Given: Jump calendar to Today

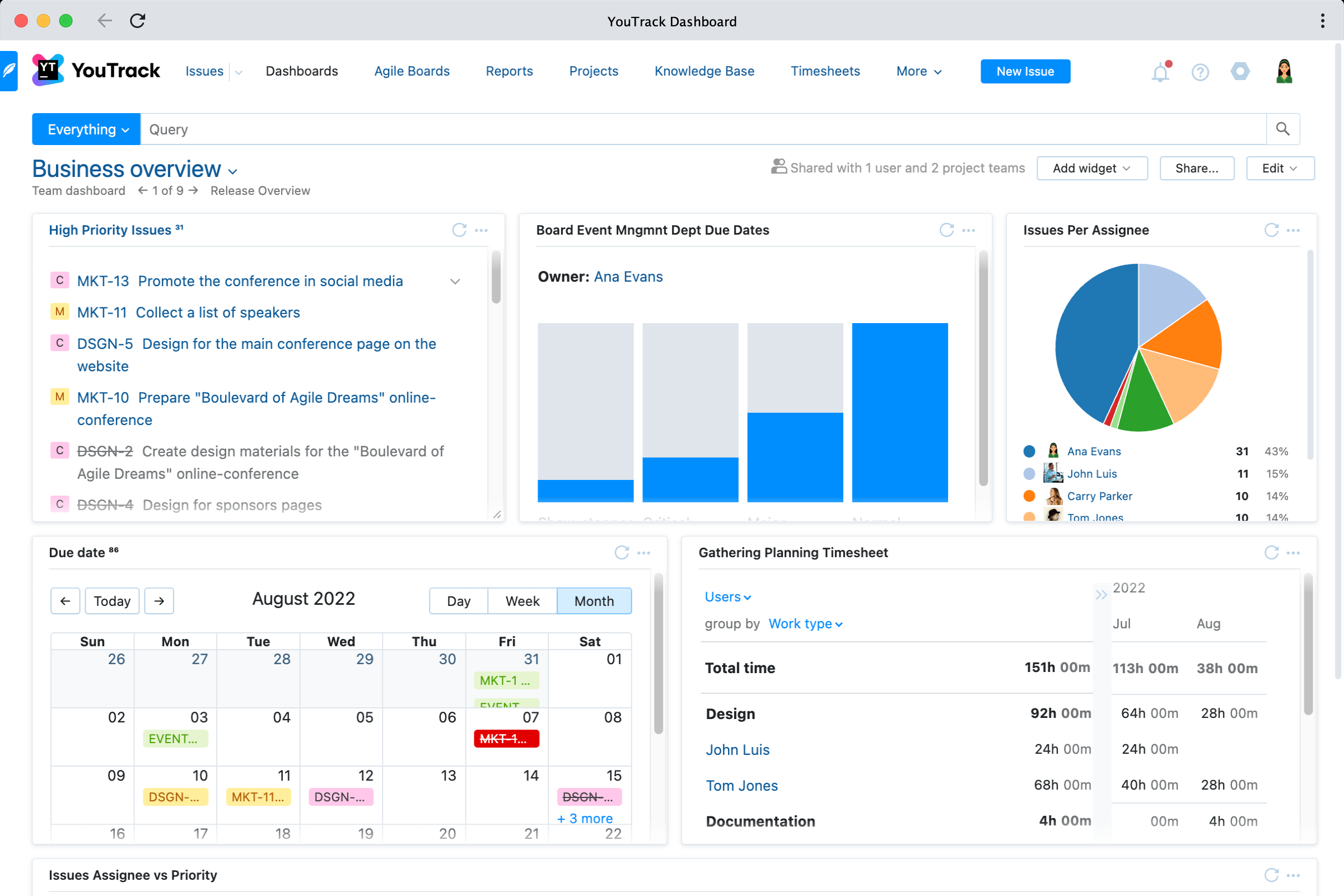Looking at the screenshot, I should click(112, 601).
